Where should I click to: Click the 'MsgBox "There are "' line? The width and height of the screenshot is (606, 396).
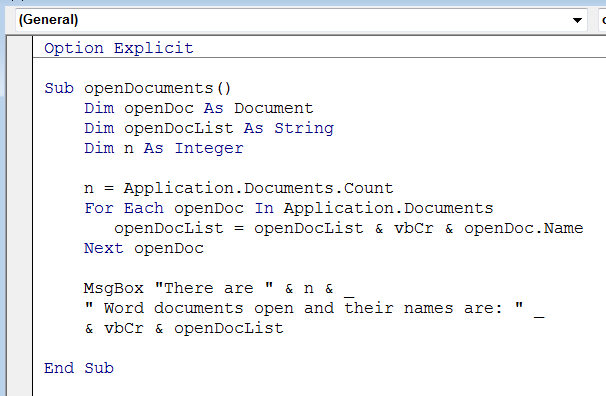[219, 289]
